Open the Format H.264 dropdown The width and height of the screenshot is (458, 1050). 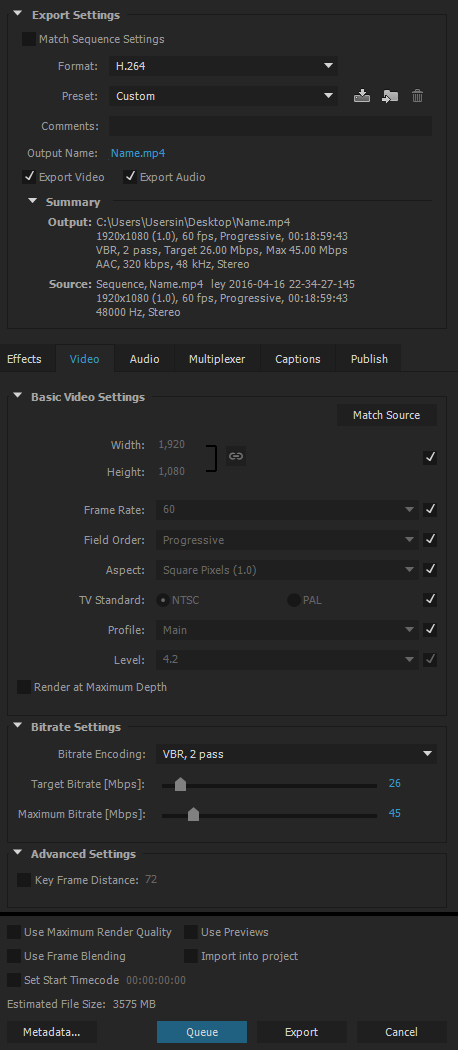(223, 66)
